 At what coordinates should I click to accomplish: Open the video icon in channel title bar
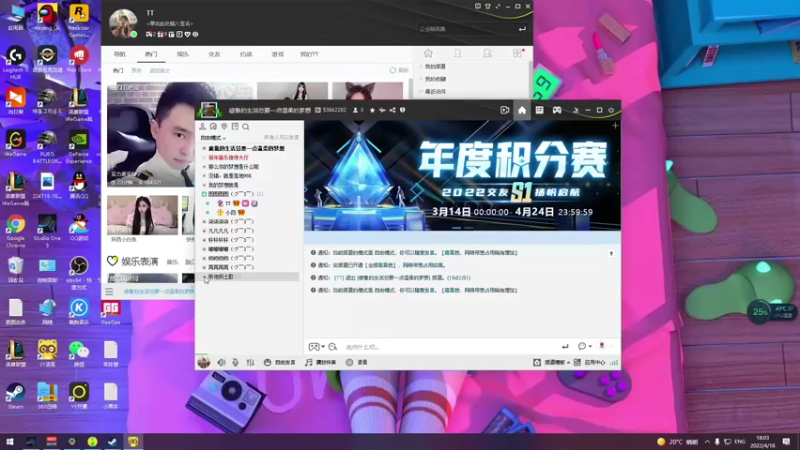coord(505,110)
